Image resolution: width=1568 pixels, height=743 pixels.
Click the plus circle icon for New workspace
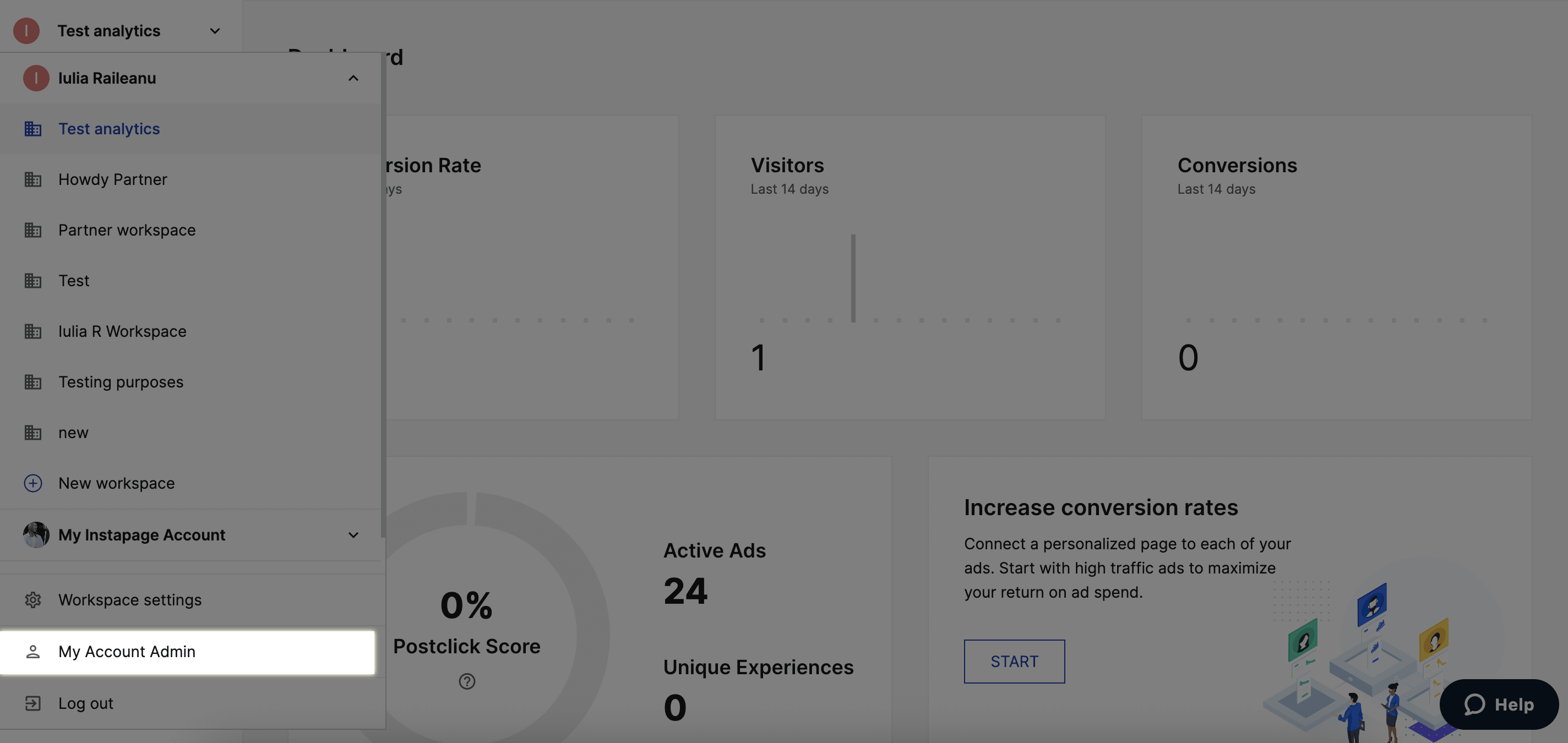click(33, 483)
